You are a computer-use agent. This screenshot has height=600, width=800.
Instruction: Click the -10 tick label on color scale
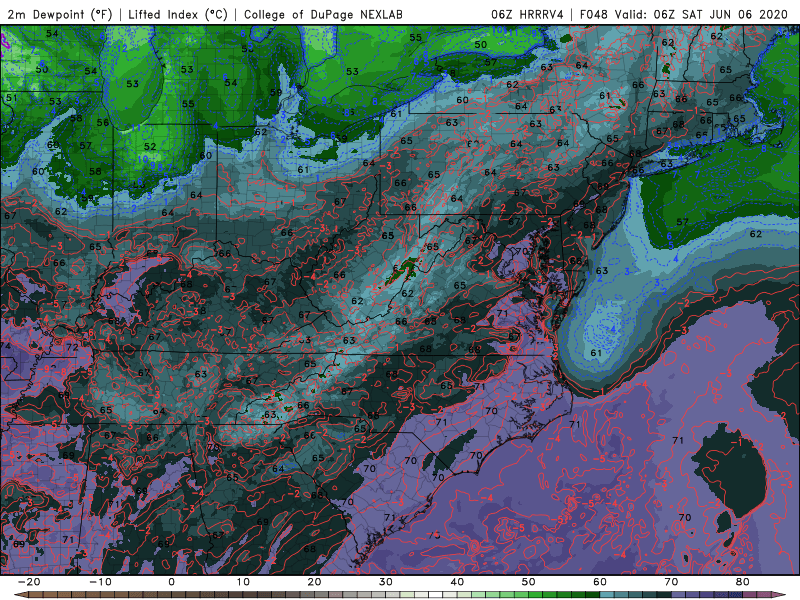coord(100,582)
